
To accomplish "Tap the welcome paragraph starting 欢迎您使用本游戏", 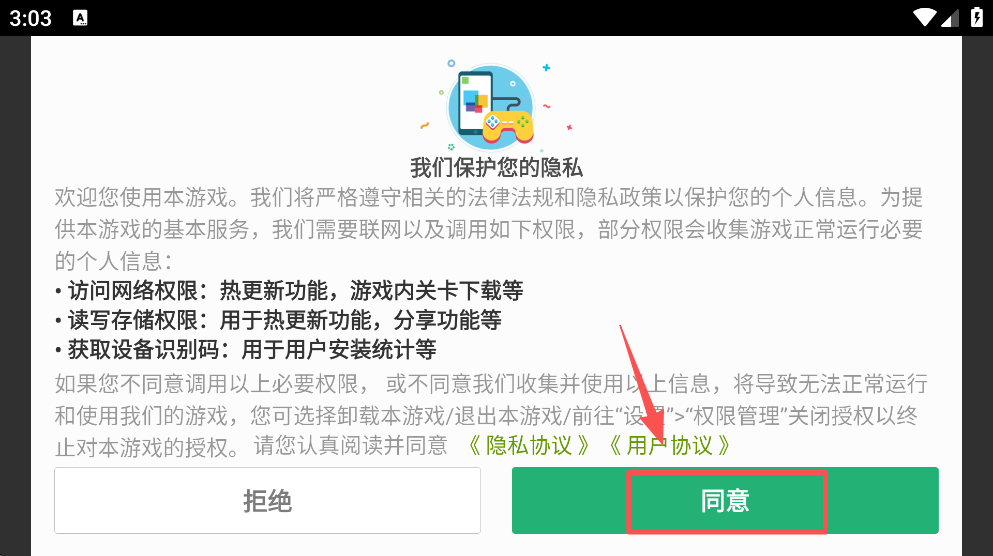I will tap(488, 229).
